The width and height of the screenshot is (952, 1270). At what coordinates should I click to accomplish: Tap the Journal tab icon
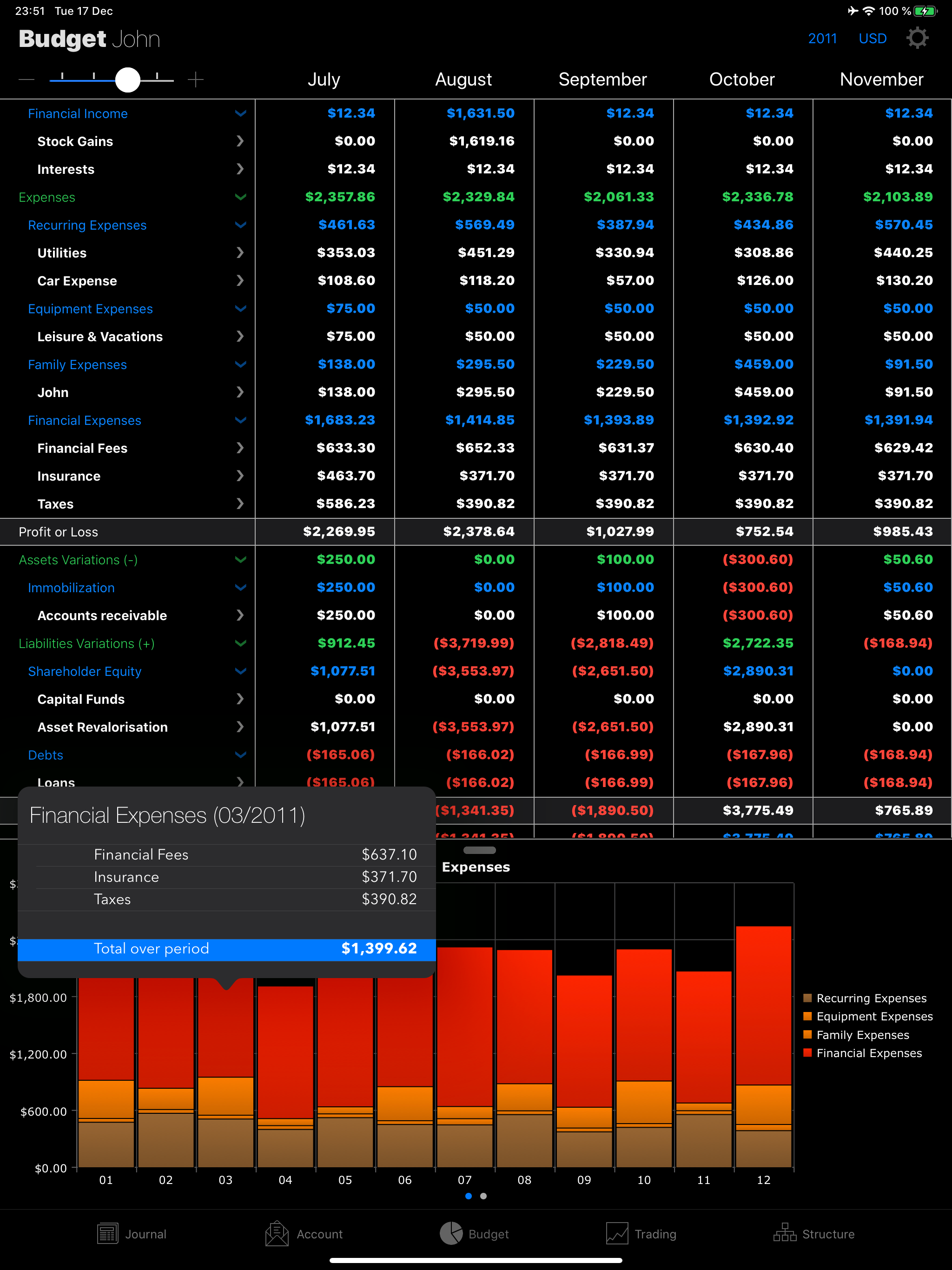pyautogui.click(x=107, y=1233)
